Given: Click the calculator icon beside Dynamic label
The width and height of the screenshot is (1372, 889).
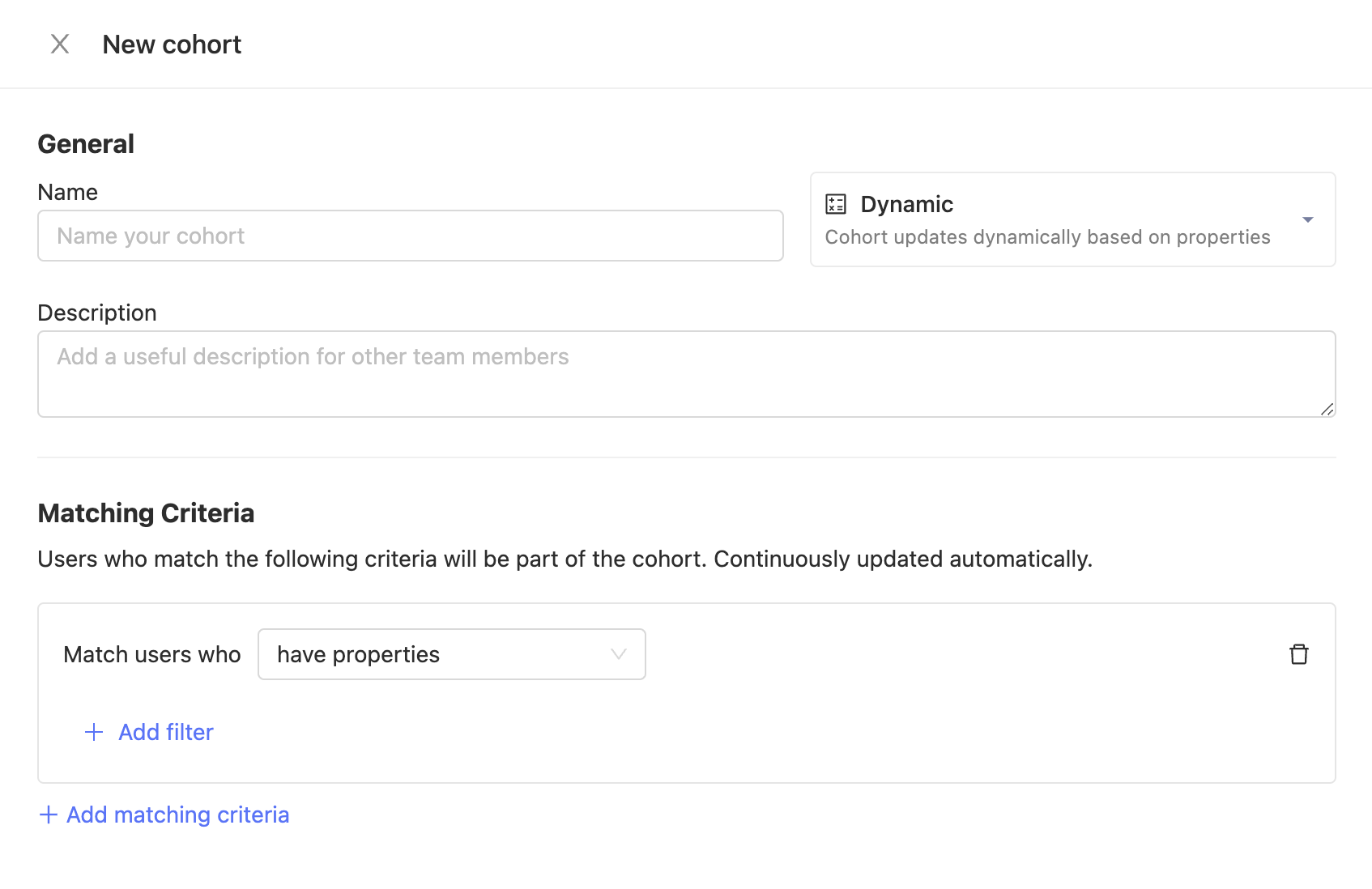Looking at the screenshot, I should [x=836, y=204].
